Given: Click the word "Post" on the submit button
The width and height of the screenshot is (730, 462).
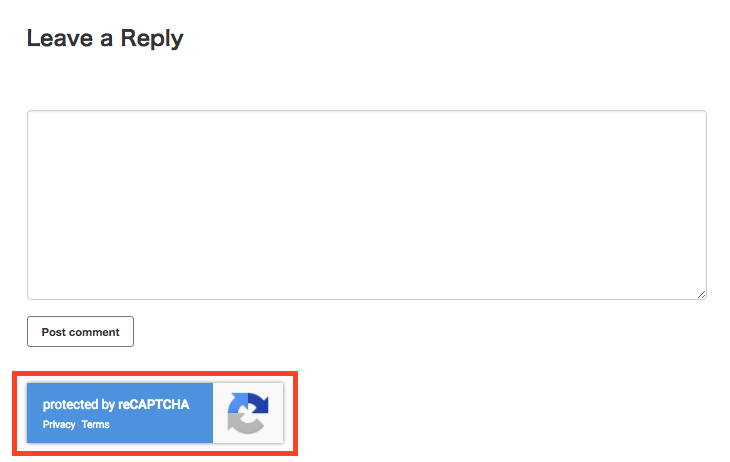Looking at the screenshot, I should (x=54, y=332).
